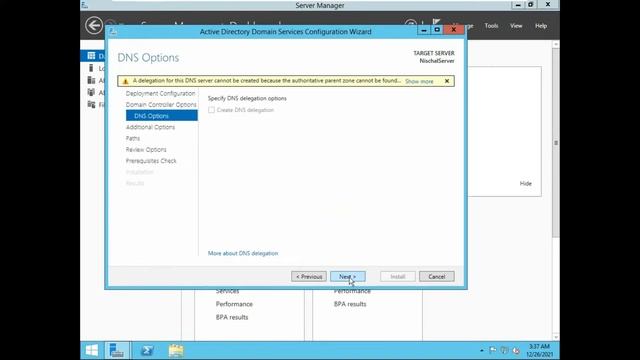Go to Deployment Configuration step

(x=160, y=93)
